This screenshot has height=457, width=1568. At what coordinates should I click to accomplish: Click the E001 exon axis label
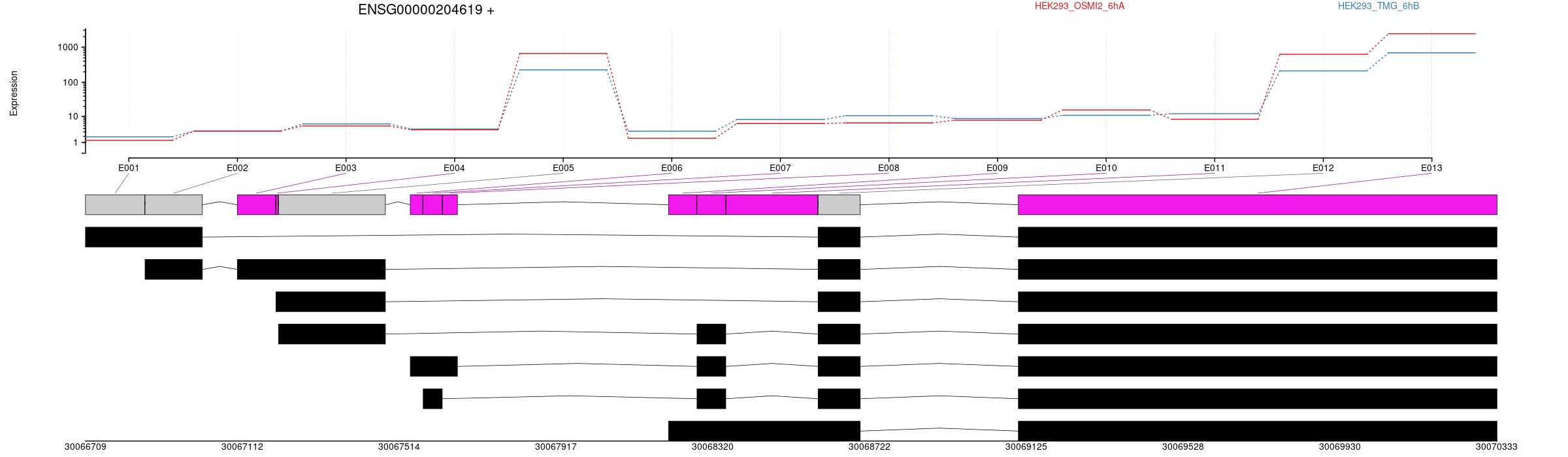tap(129, 168)
